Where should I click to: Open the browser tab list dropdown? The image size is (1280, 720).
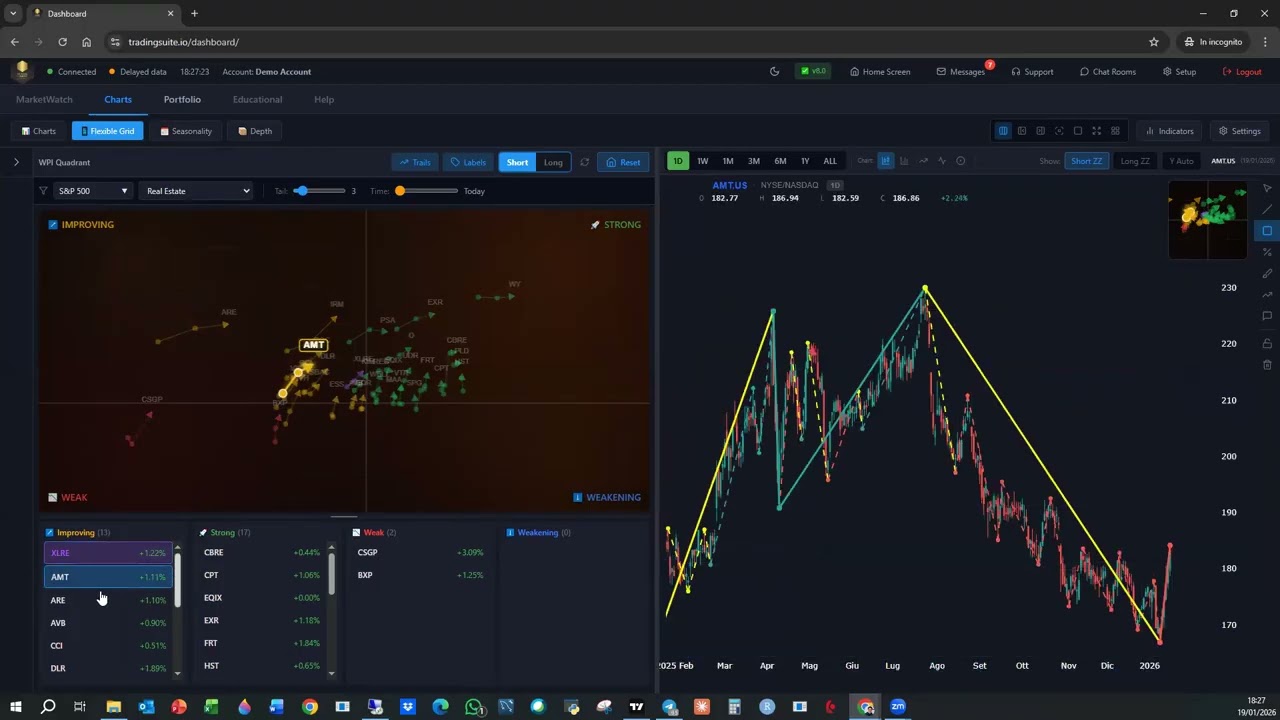(x=13, y=13)
